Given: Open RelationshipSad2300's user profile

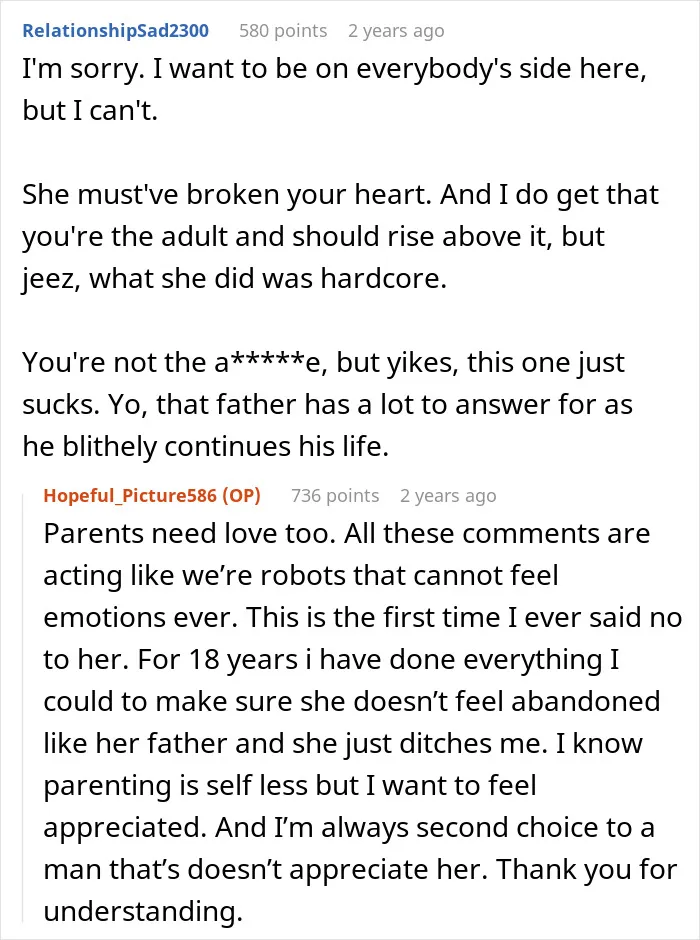Looking at the screenshot, I should point(116,31).
